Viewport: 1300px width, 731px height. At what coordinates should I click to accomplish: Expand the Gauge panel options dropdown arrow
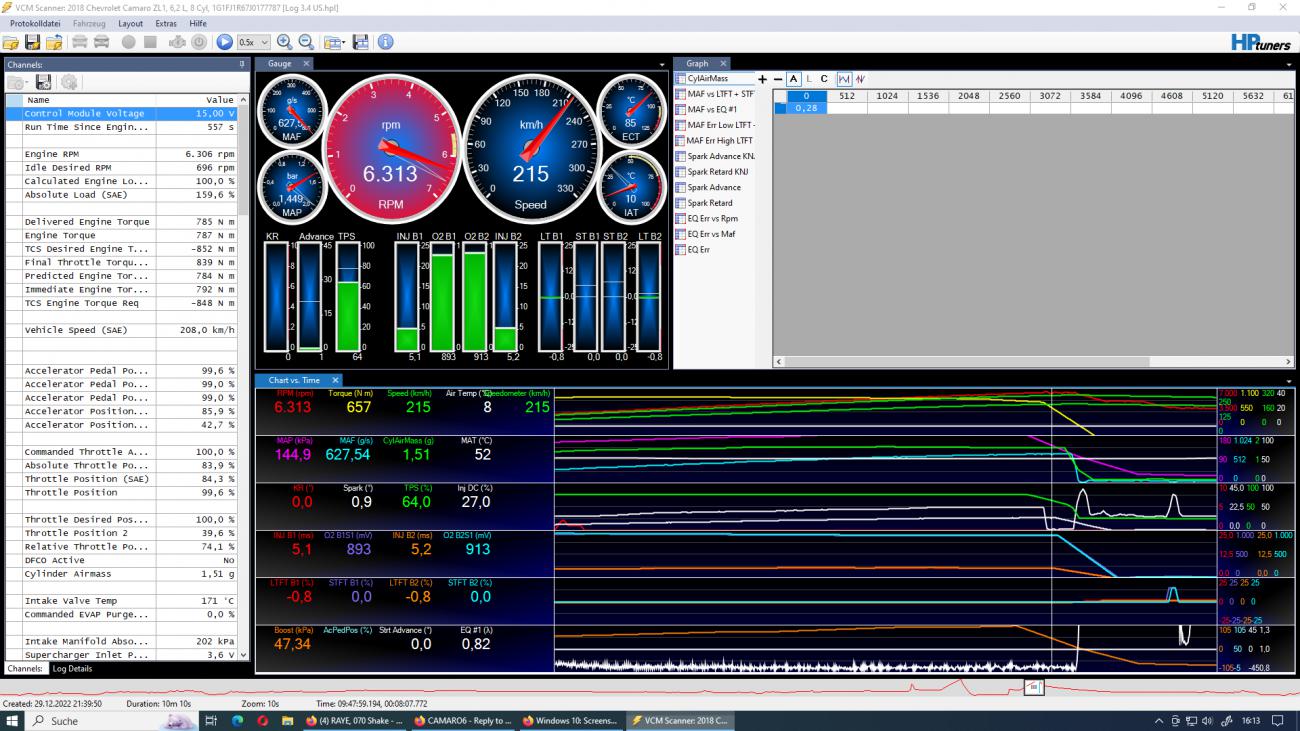tap(661, 65)
